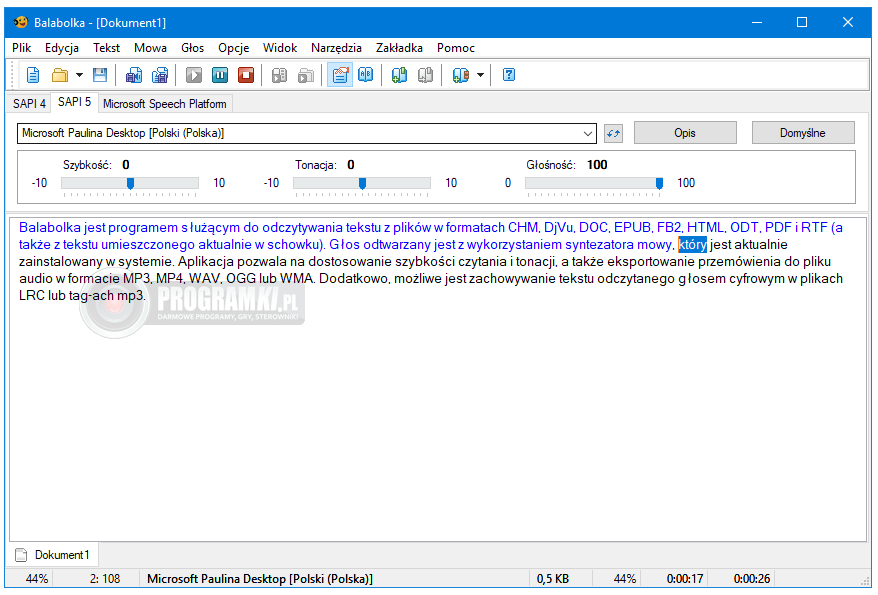Click the save audio file icon
This screenshot has height=595, width=878.
pyautogui.click(x=133, y=75)
